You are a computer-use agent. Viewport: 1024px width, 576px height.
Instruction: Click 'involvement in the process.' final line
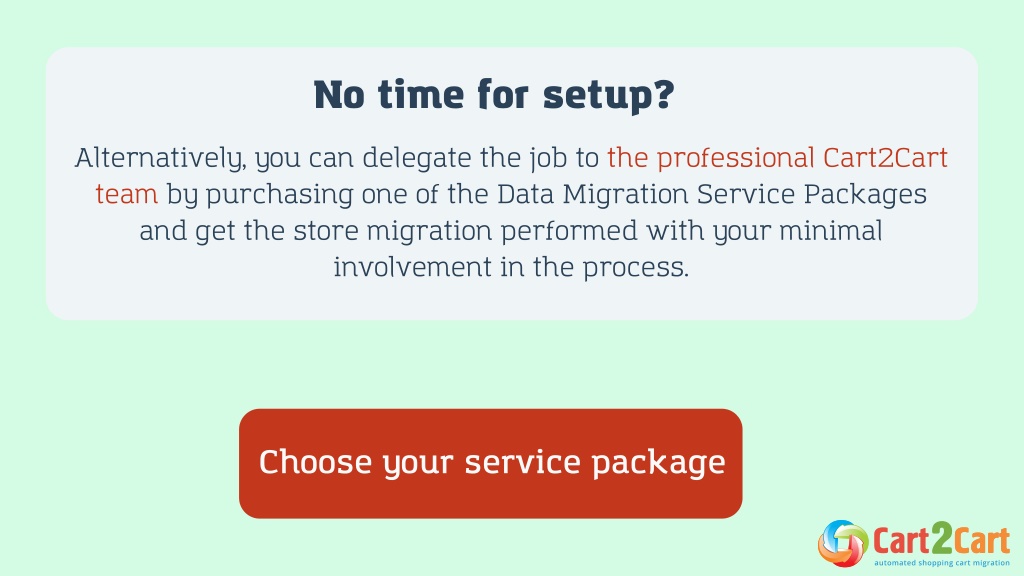coord(511,267)
